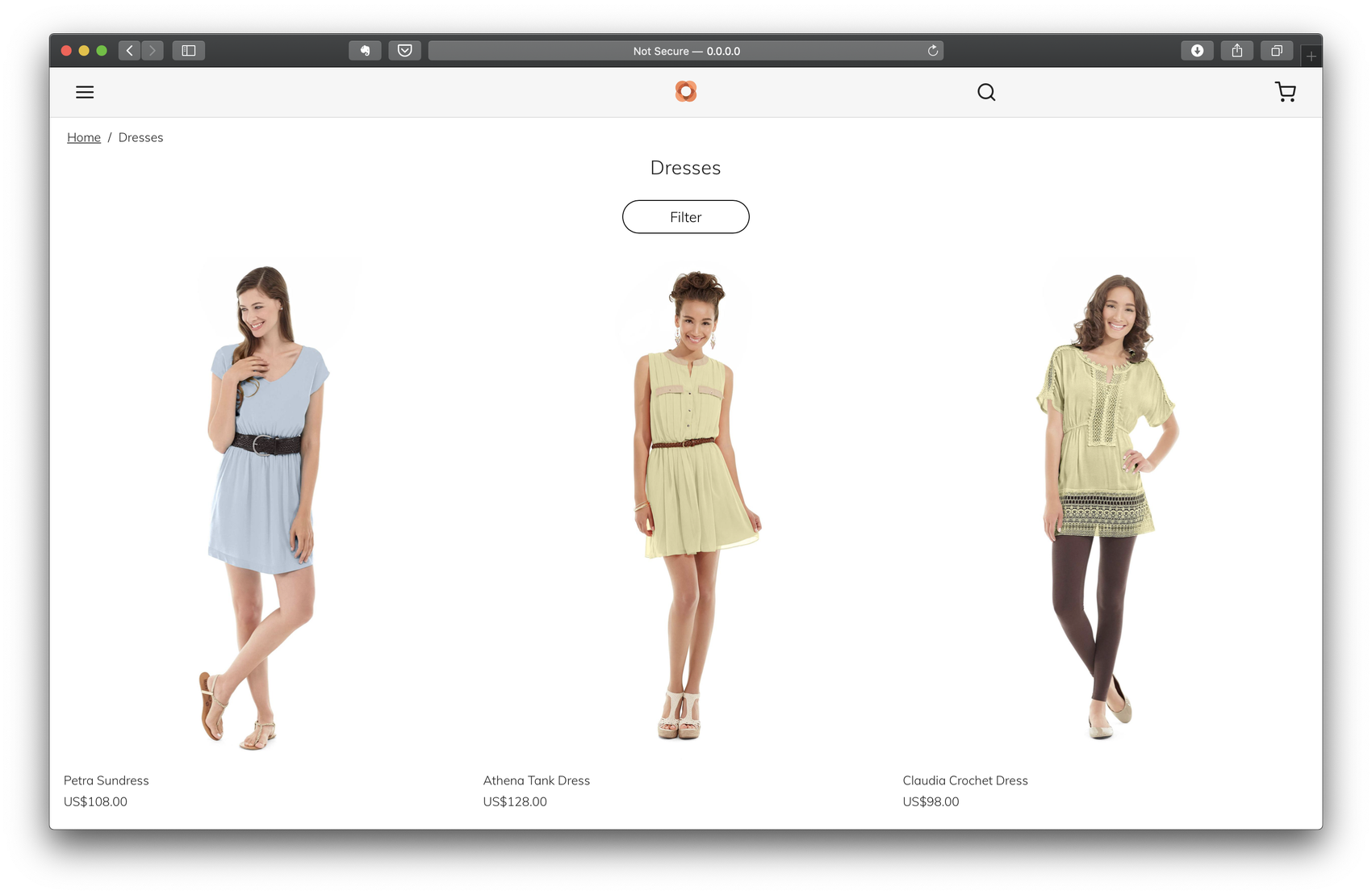Open the Safari share button

tap(1237, 50)
